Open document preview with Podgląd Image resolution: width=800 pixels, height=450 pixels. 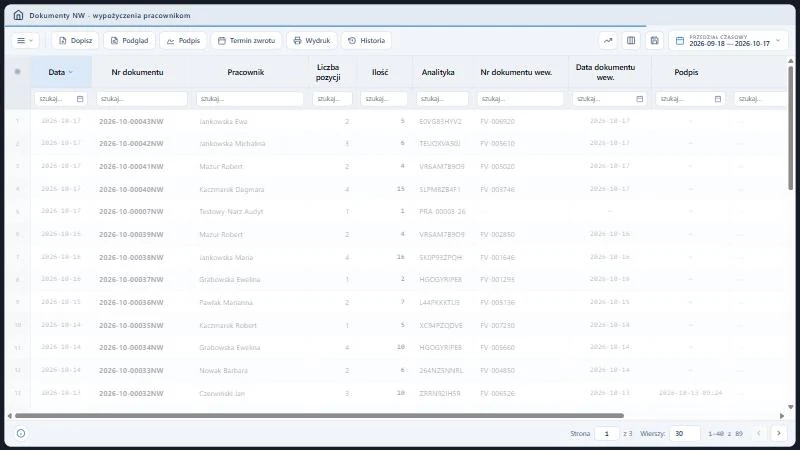coord(129,40)
